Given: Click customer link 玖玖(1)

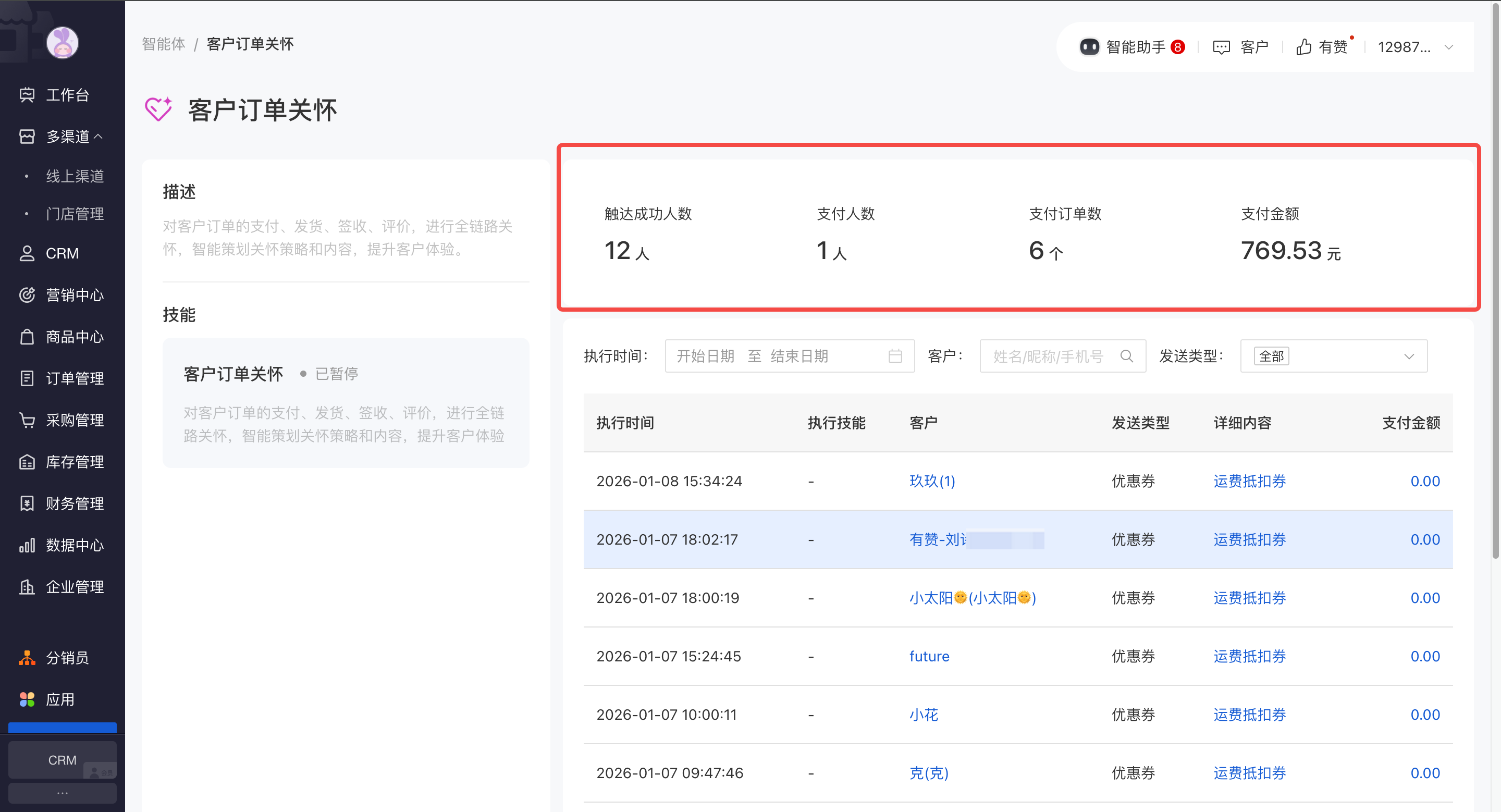Looking at the screenshot, I should (932, 481).
